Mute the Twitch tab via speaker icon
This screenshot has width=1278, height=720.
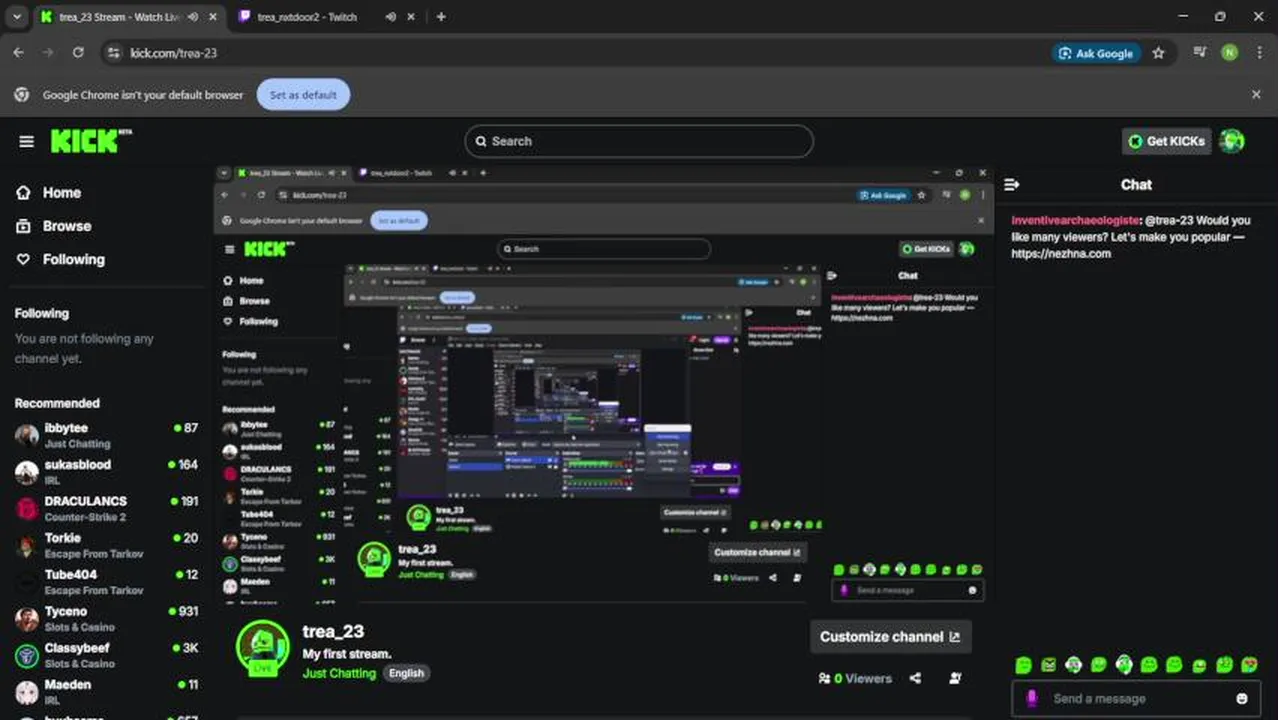[x=391, y=17]
